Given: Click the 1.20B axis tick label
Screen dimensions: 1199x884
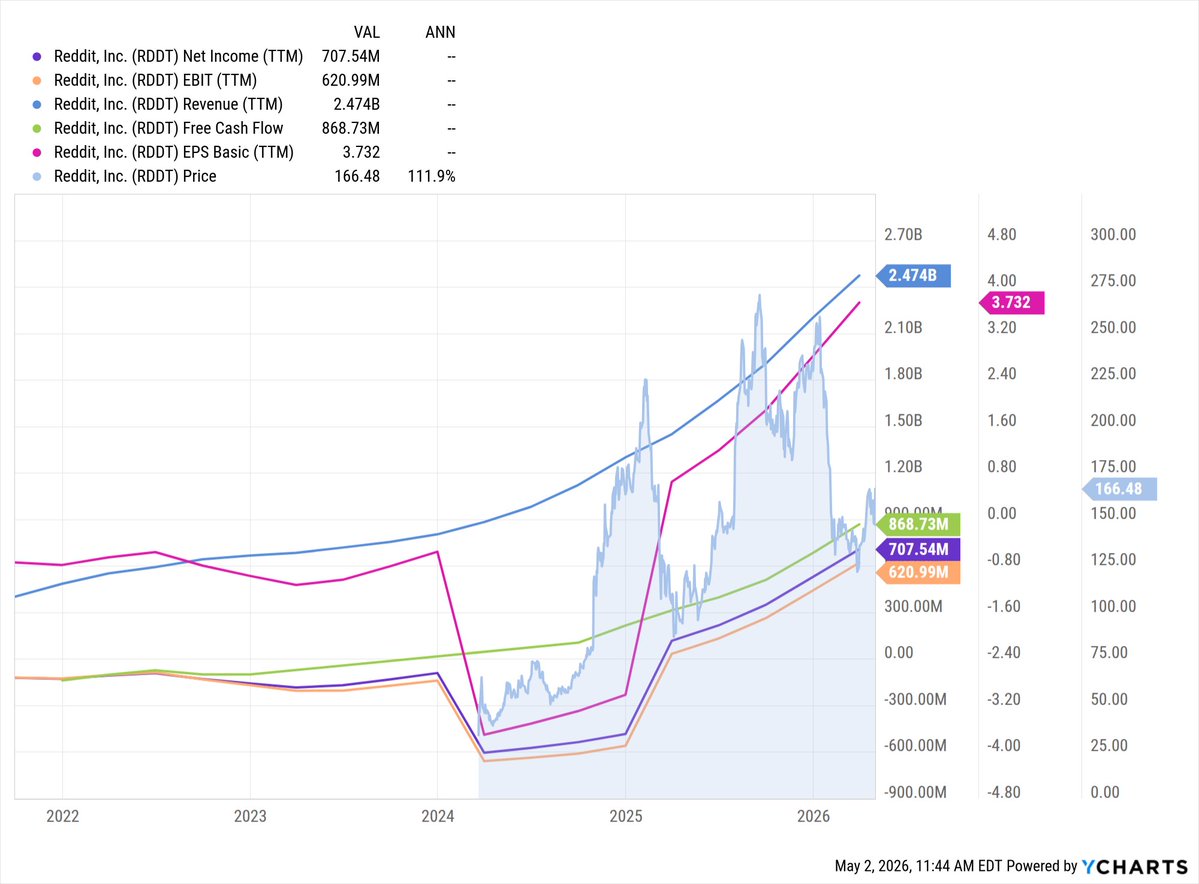Looking at the screenshot, I should coord(903,466).
